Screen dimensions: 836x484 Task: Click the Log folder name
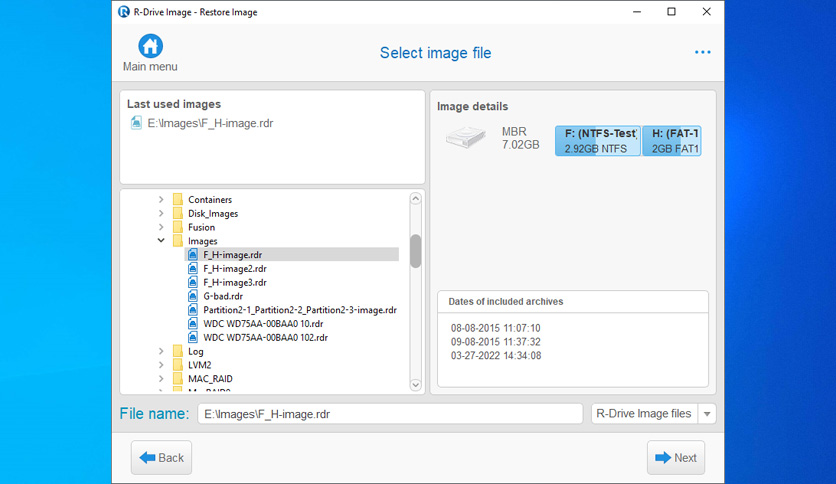point(196,351)
